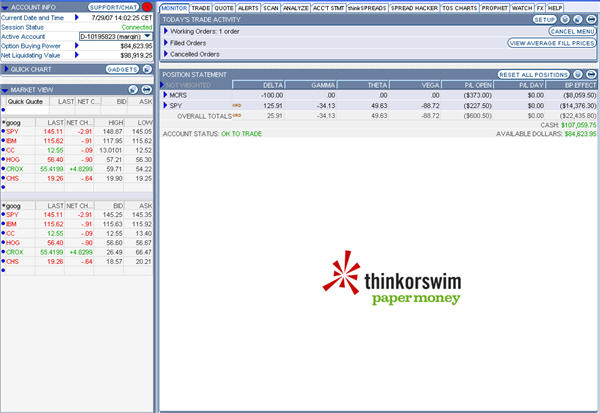600x413 pixels.
Task: Expand the Filled Orders section
Action: point(166,43)
